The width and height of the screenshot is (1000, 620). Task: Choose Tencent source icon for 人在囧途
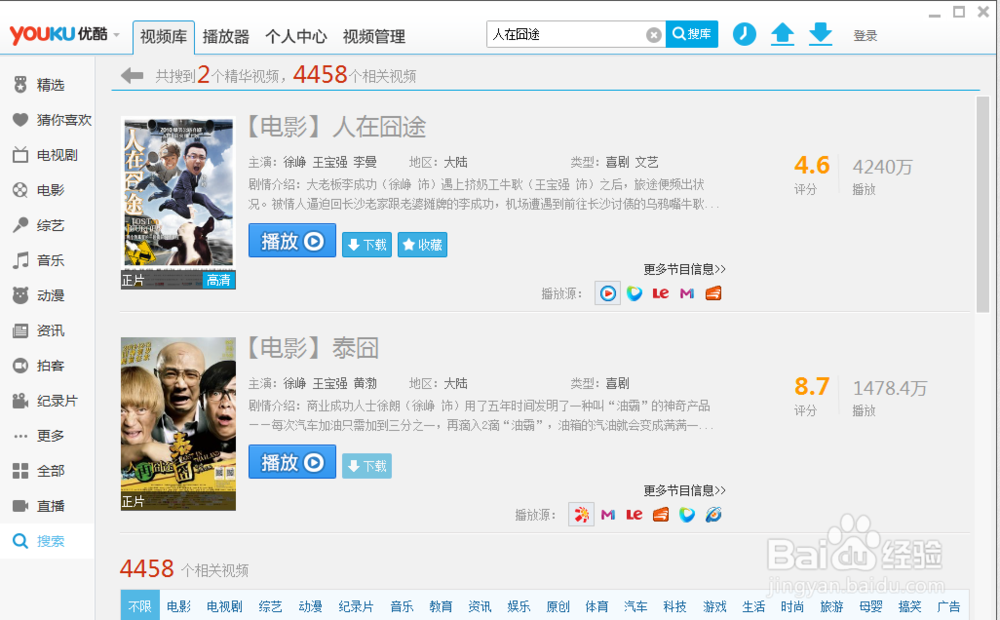point(634,293)
